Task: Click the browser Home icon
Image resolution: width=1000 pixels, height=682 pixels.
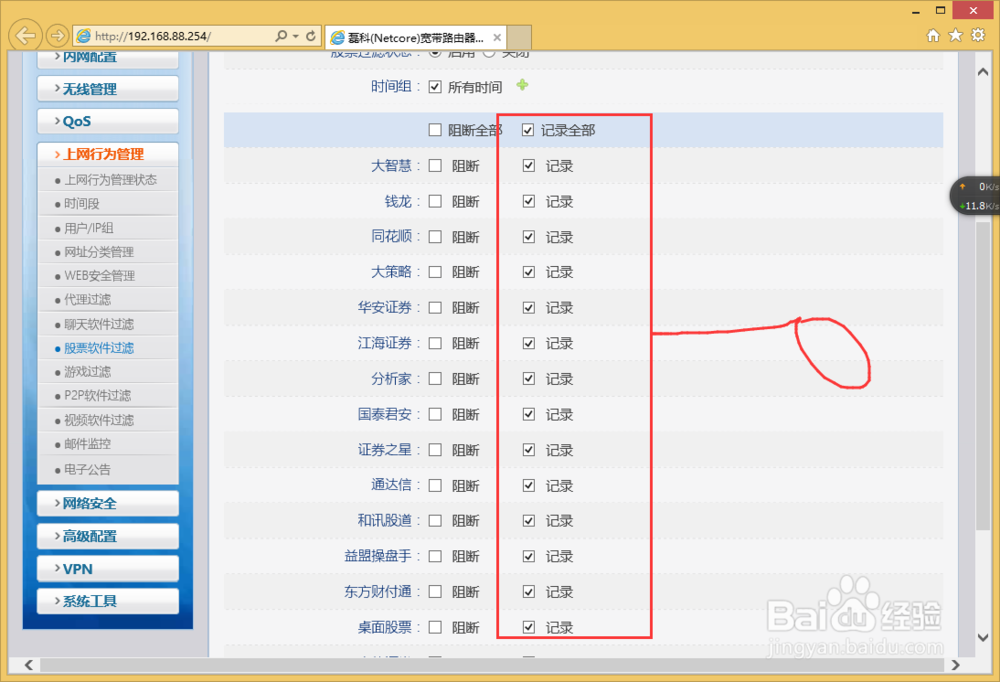Action: point(932,34)
